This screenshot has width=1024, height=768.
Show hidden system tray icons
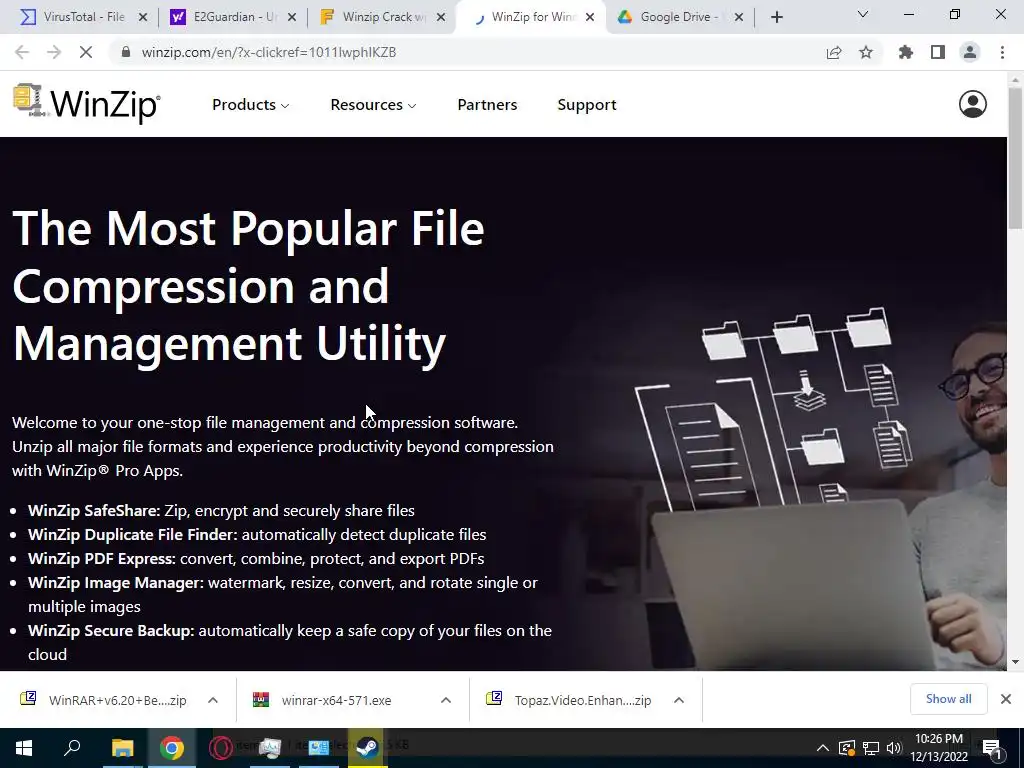(823, 748)
